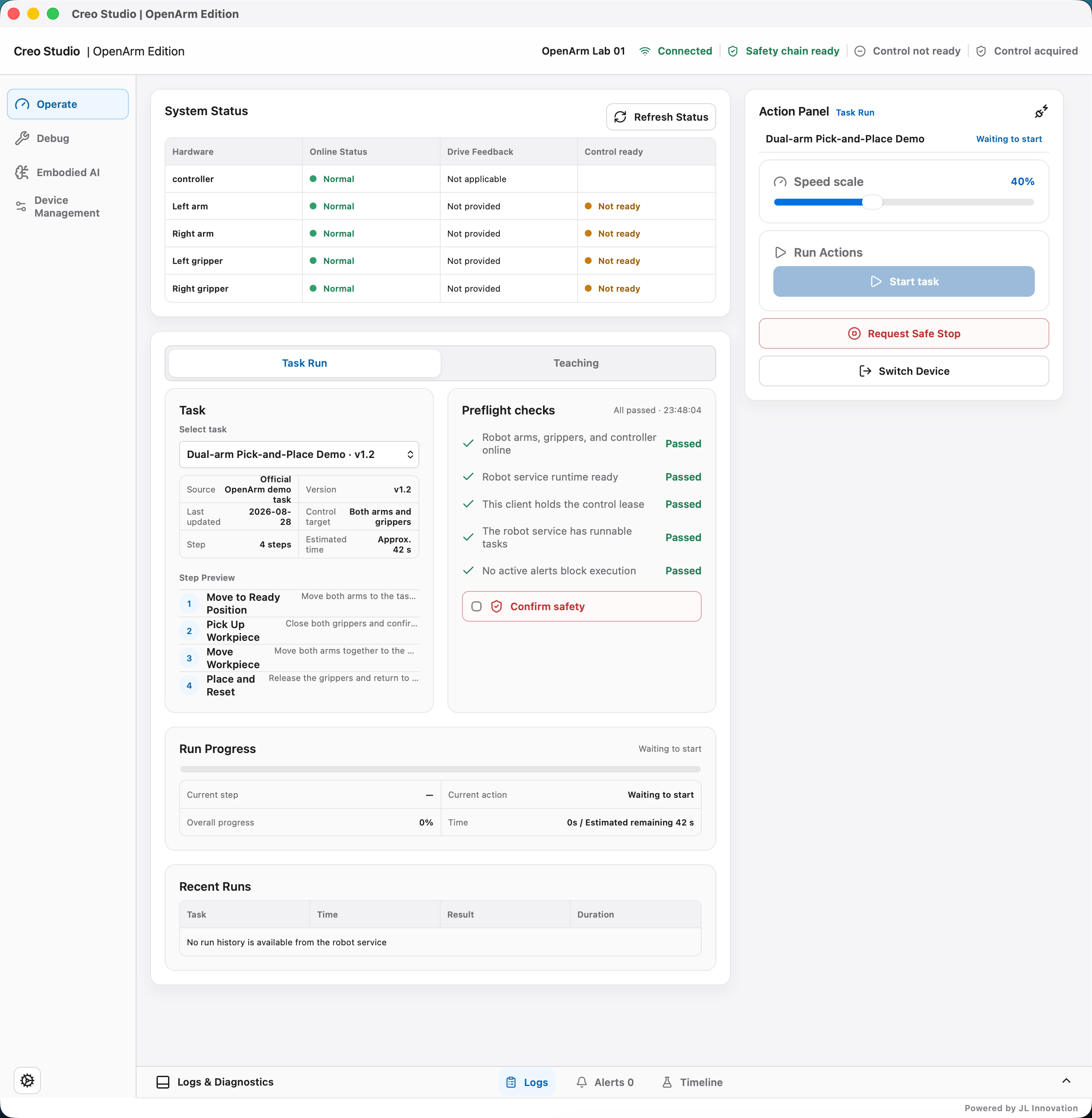Open Device Management section
The width and height of the screenshot is (1092, 1118).
point(68,206)
